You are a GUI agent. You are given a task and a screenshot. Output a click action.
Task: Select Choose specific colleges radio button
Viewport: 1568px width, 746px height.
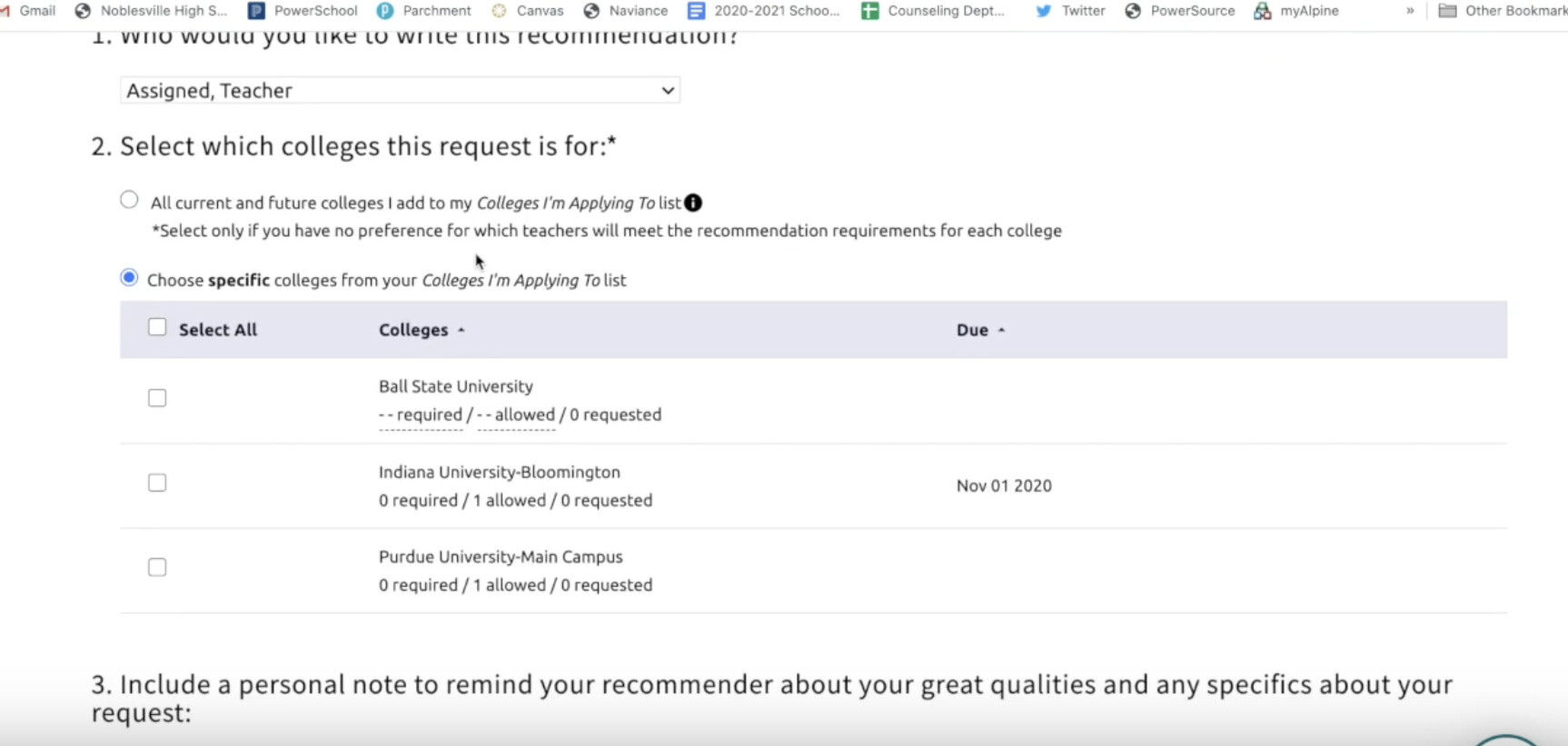(x=129, y=278)
